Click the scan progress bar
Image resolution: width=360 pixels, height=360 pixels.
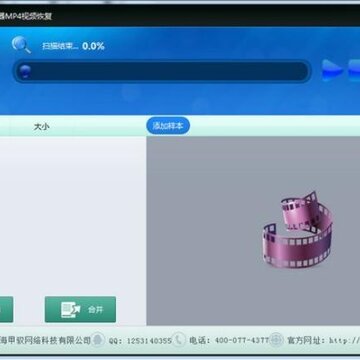click(162, 71)
